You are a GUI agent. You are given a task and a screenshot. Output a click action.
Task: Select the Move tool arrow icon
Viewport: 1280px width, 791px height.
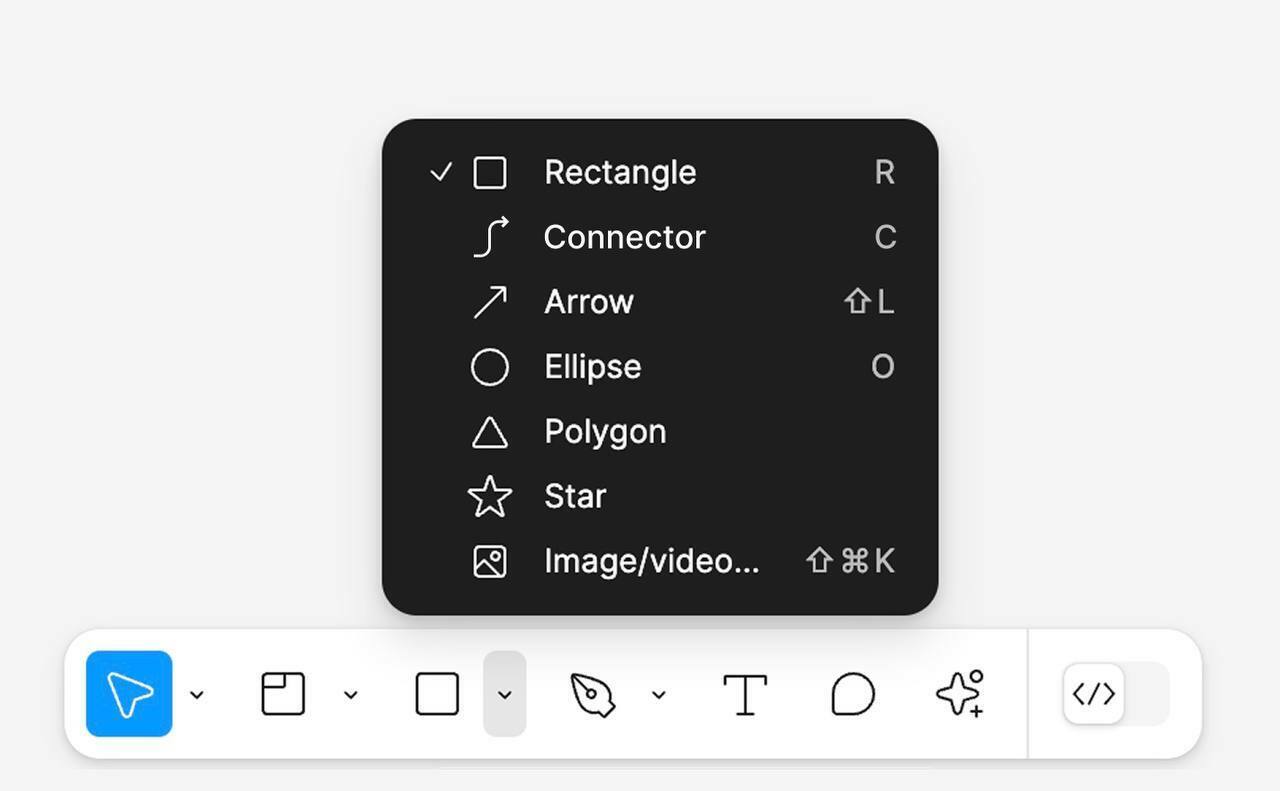[129, 694]
